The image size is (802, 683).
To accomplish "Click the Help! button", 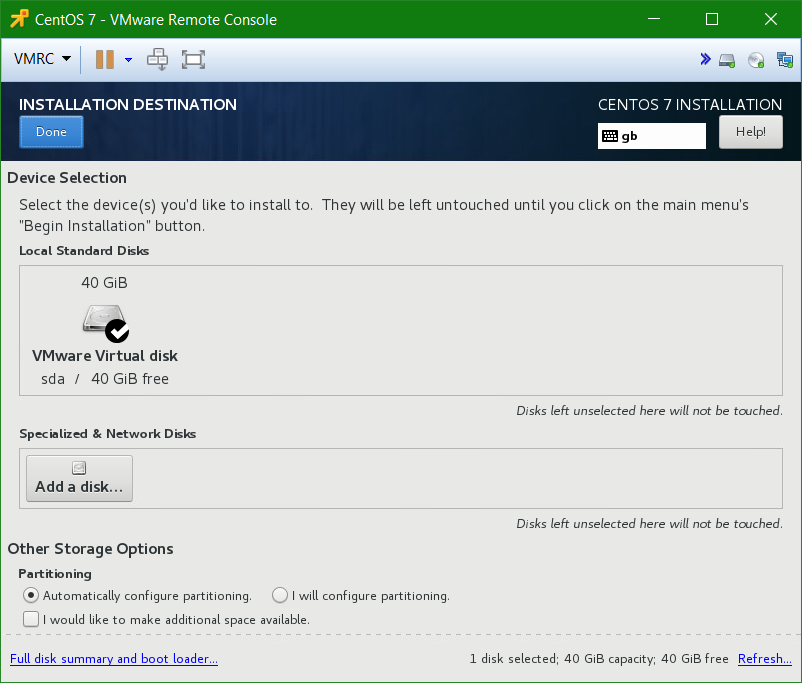I will (750, 132).
